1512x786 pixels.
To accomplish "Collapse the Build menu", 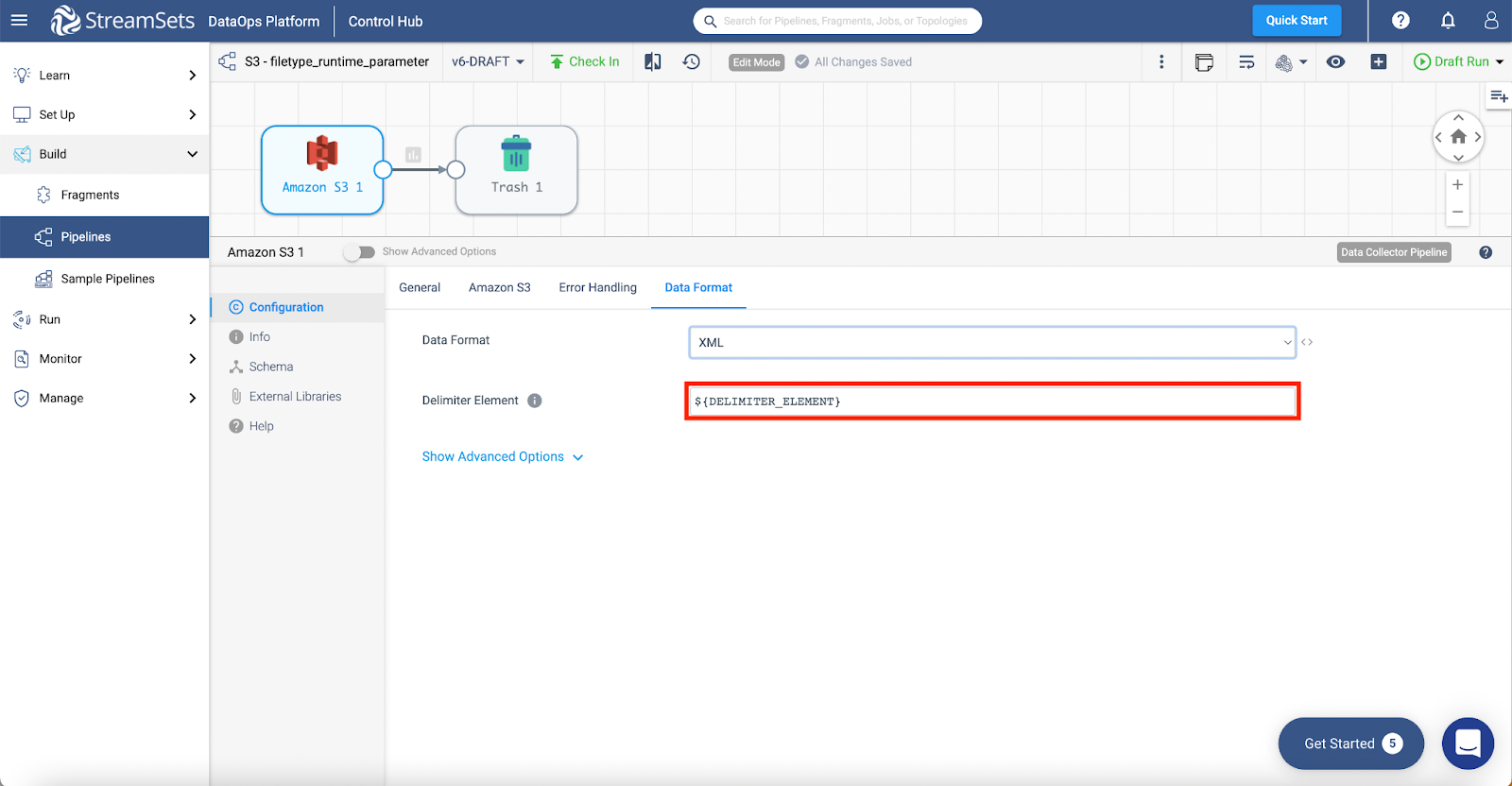I will pos(104,154).
